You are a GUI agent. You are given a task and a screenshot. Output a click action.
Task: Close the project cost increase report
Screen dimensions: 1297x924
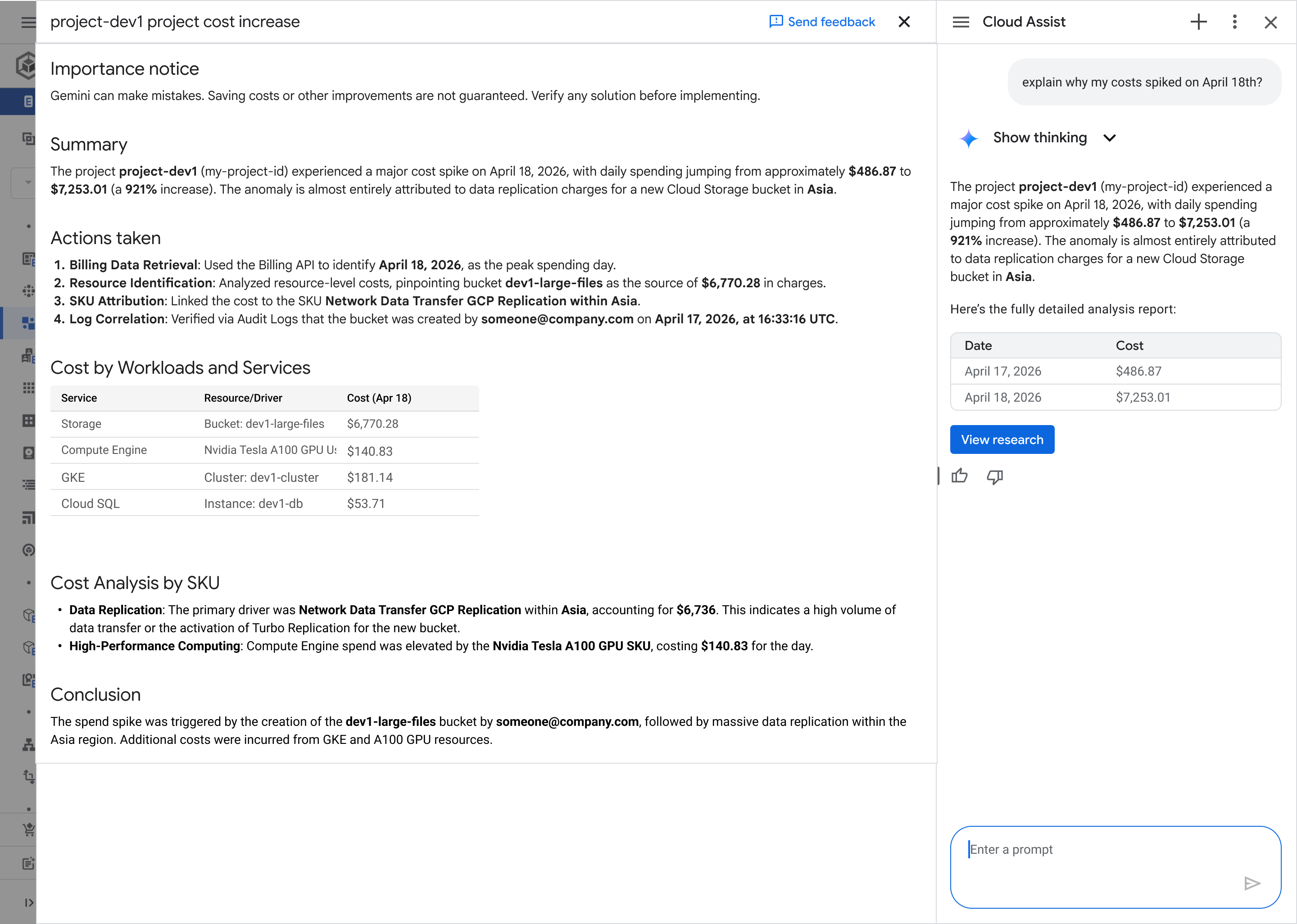(x=904, y=22)
